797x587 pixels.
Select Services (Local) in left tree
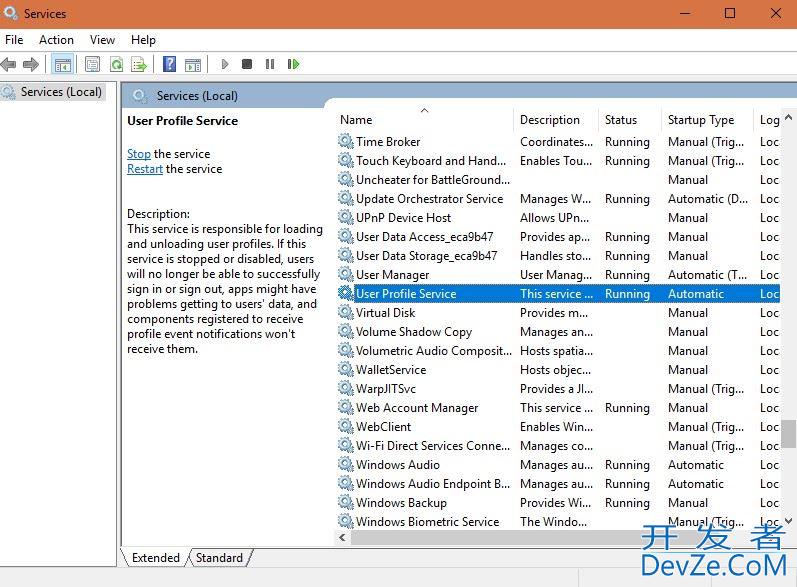(x=61, y=92)
